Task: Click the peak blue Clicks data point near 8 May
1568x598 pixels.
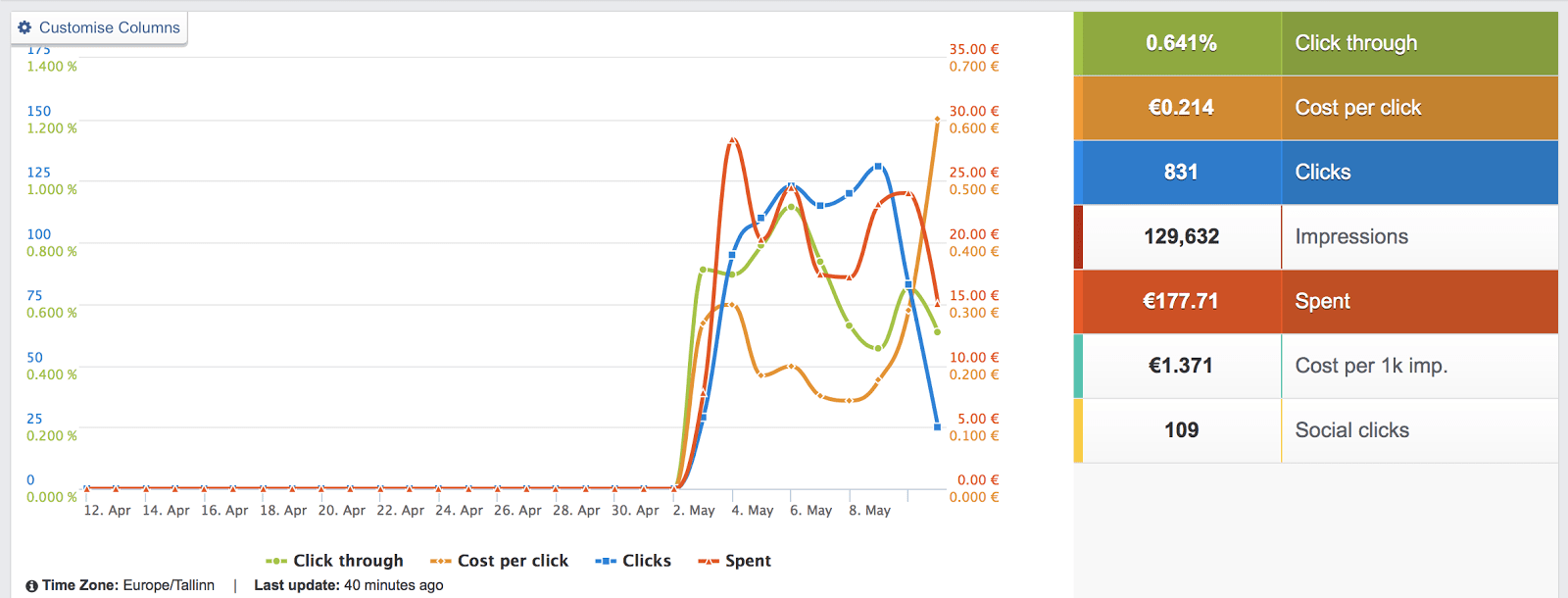Action: click(877, 167)
